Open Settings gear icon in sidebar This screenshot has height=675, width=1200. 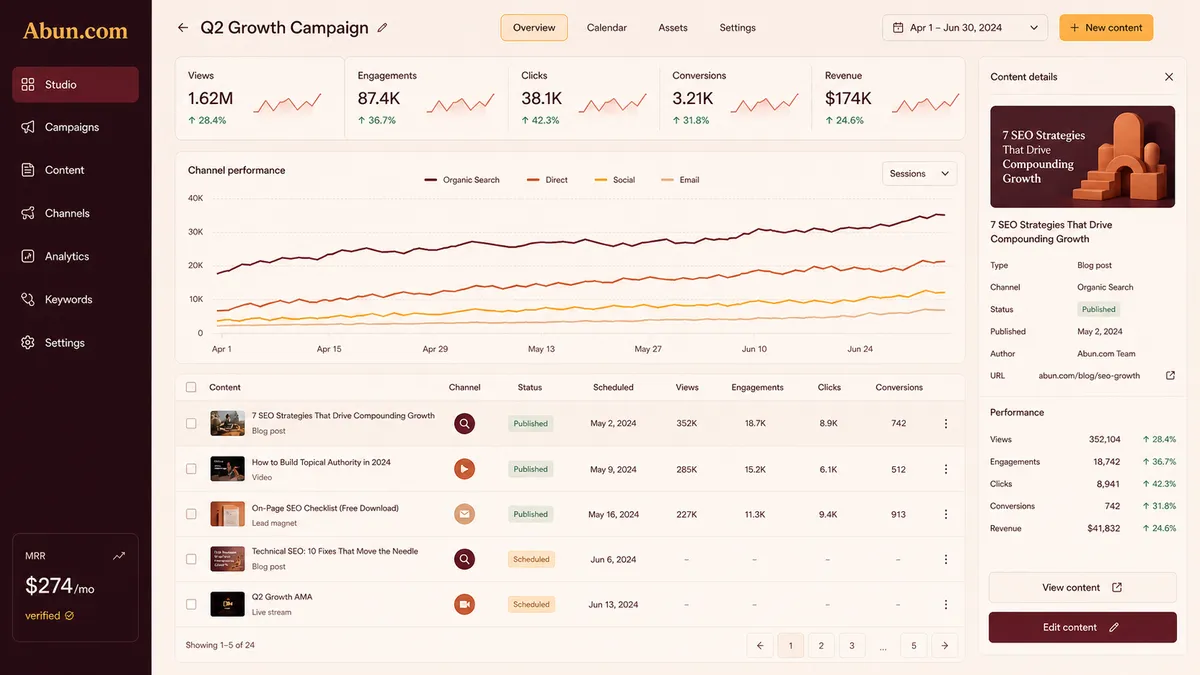(28, 342)
